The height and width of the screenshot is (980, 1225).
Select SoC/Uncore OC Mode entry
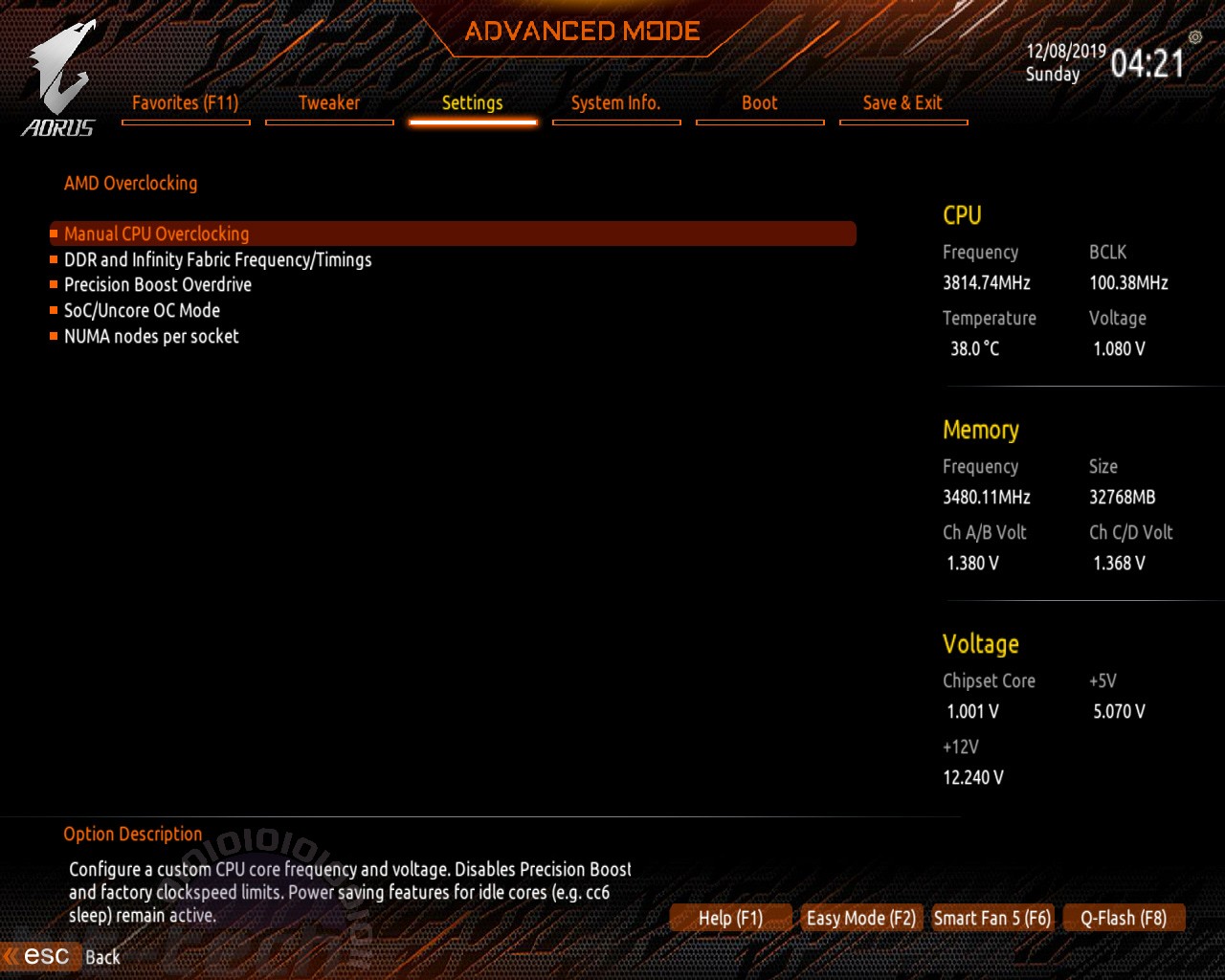point(142,310)
